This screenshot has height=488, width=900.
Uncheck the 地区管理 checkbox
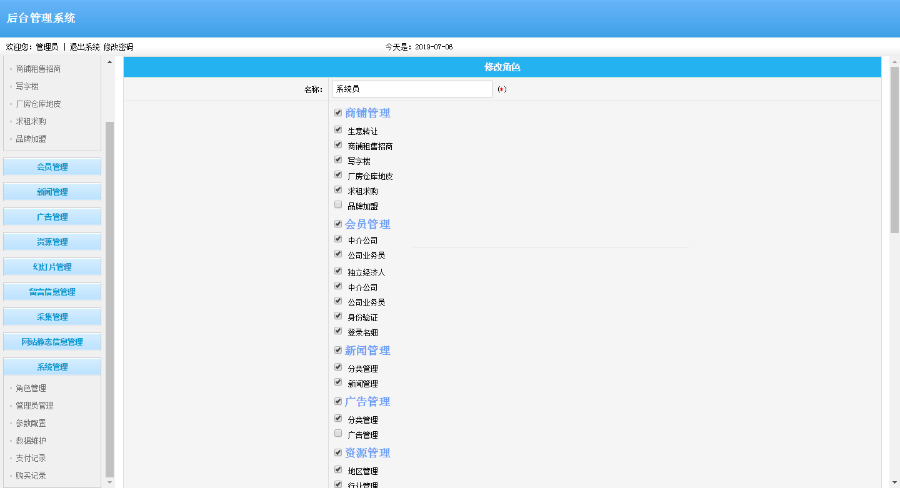pyautogui.click(x=338, y=469)
